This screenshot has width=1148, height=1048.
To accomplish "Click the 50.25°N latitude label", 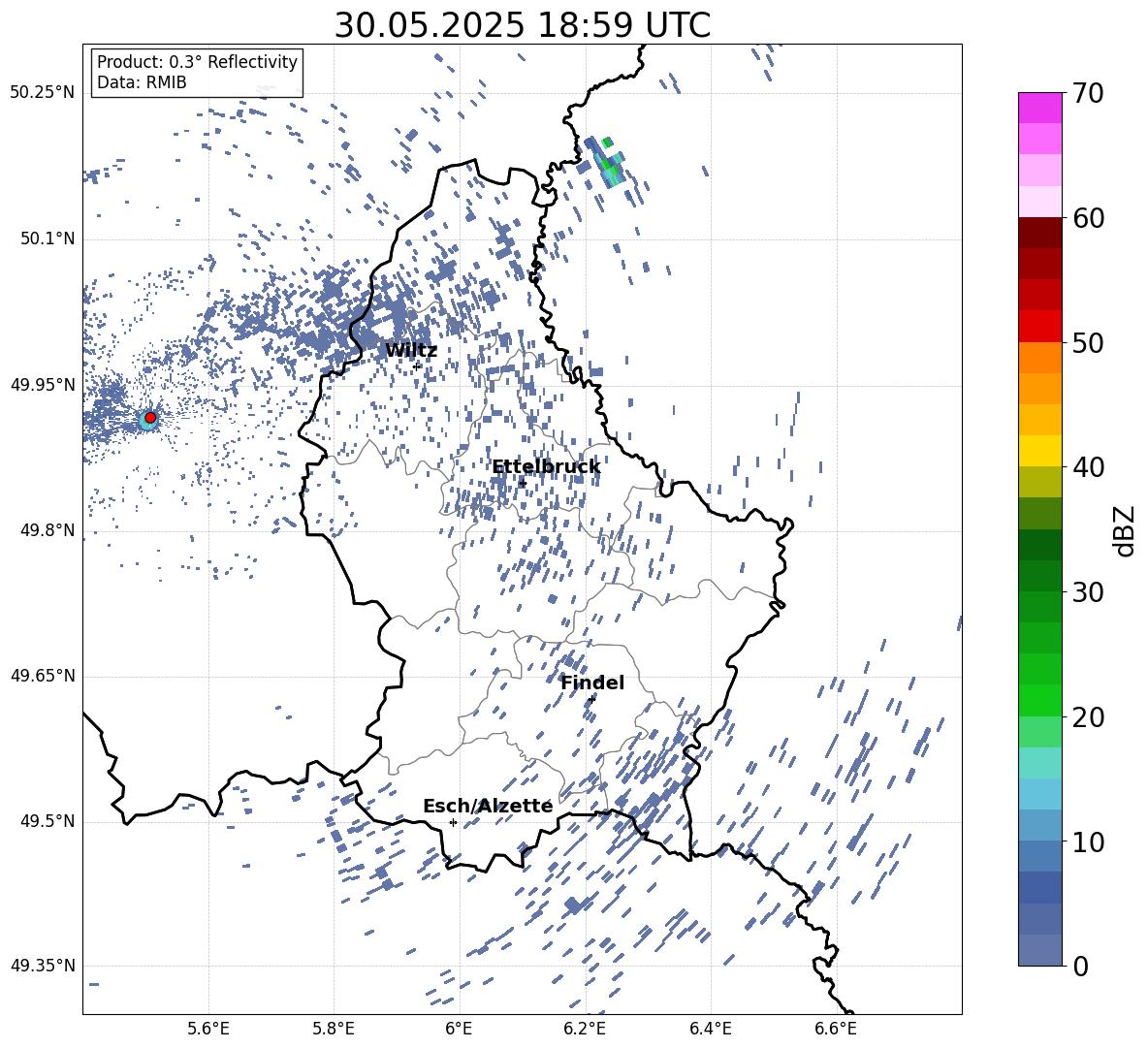I will tap(43, 93).
